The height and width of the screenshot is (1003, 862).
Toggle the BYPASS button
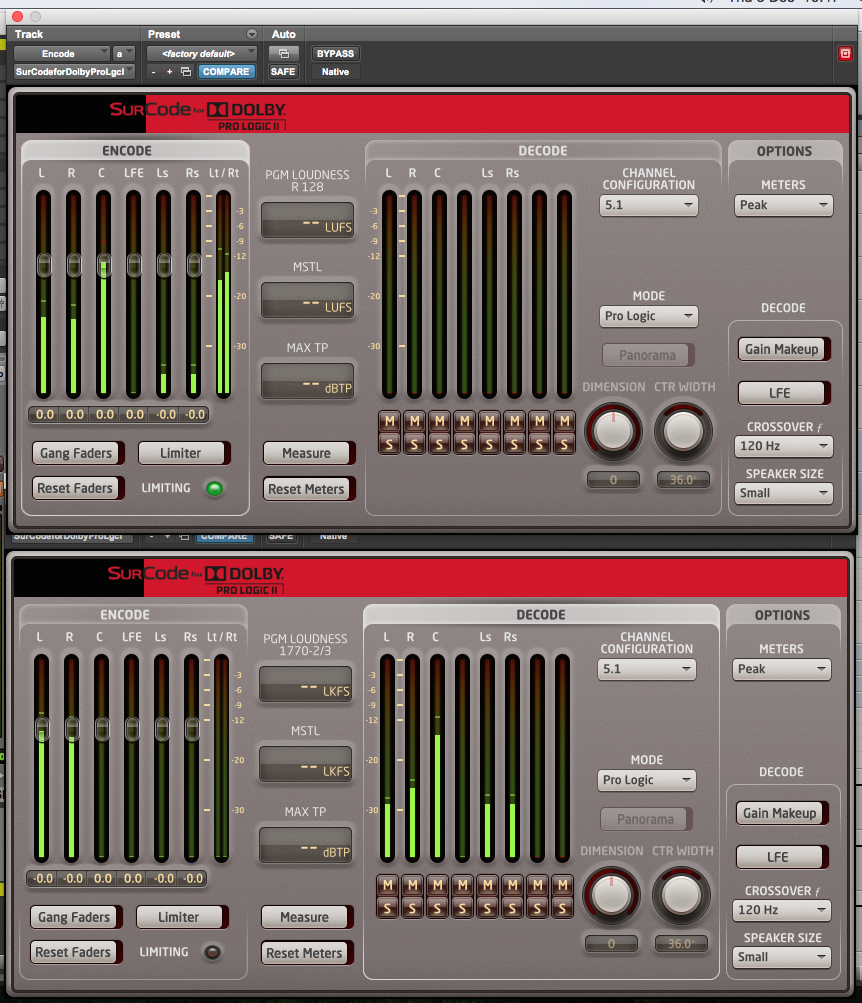(x=335, y=54)
